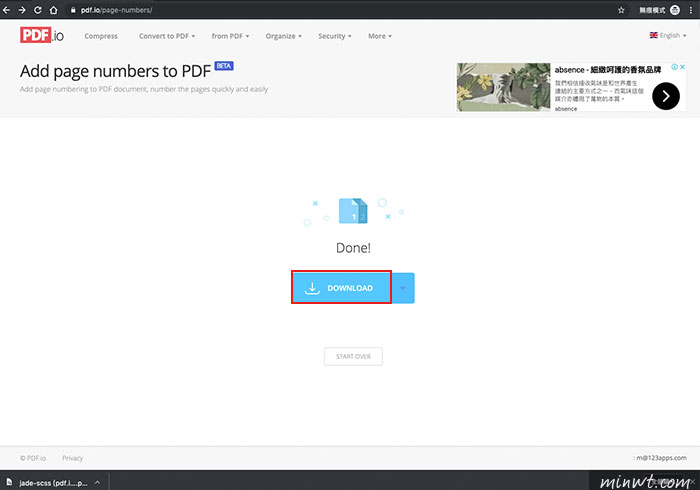This screenshot has width=700, height=490.
Task: Click the ad info icon
Action: pyautogui.click(x=675, y=67)
